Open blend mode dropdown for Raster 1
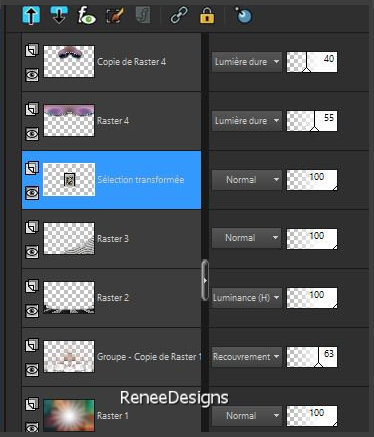The image size is (374, 437). tap(247, 416)
